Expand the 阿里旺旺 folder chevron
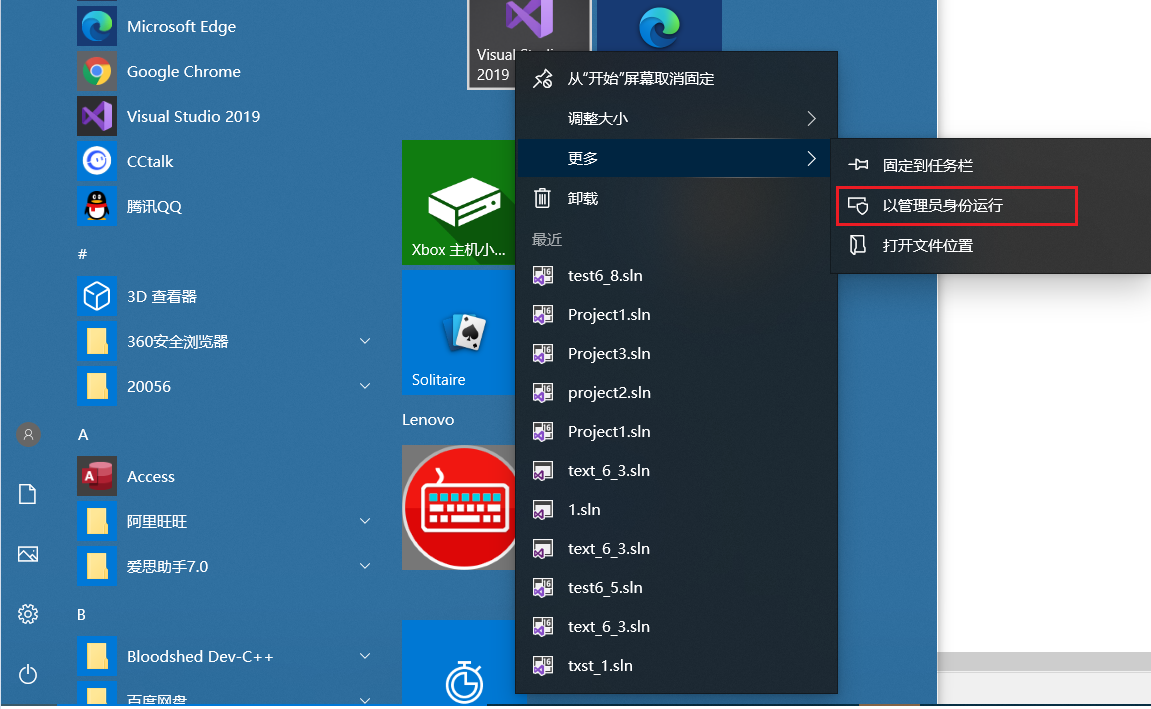The image size is (1151, 709). coord(365,521)
